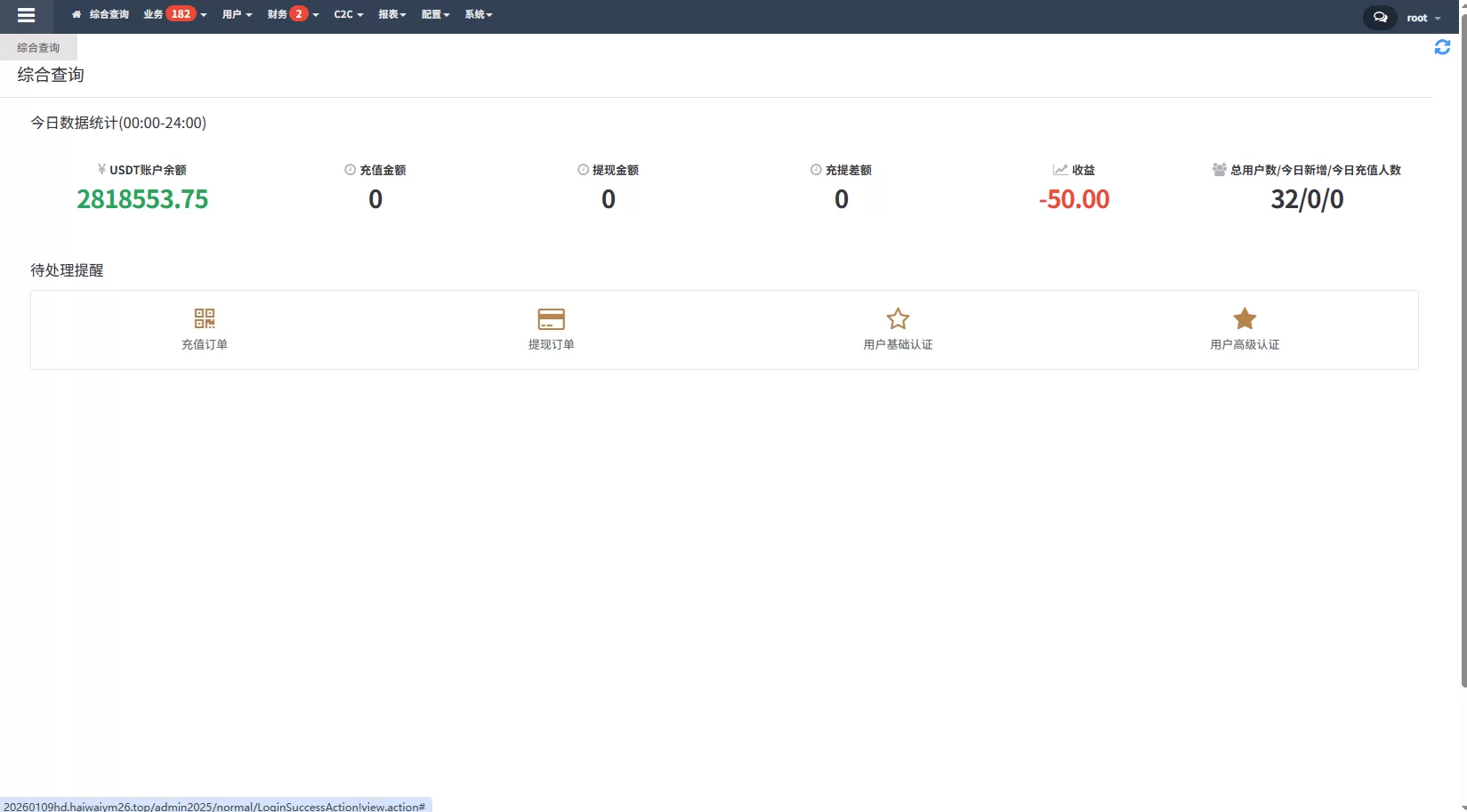Click the blue refresh icon

pyautogui.click(x=1442, y=47)
